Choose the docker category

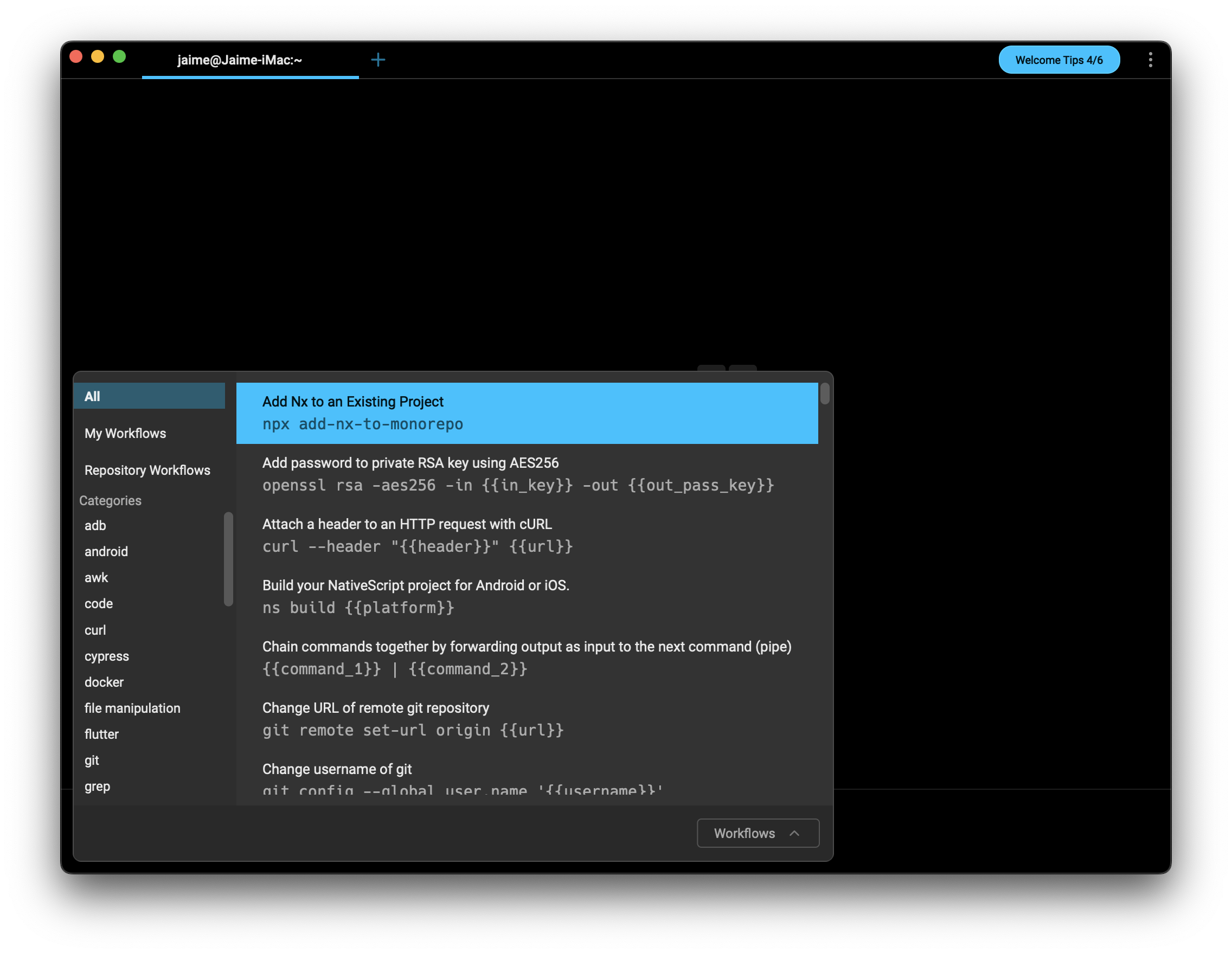[104, 682]
